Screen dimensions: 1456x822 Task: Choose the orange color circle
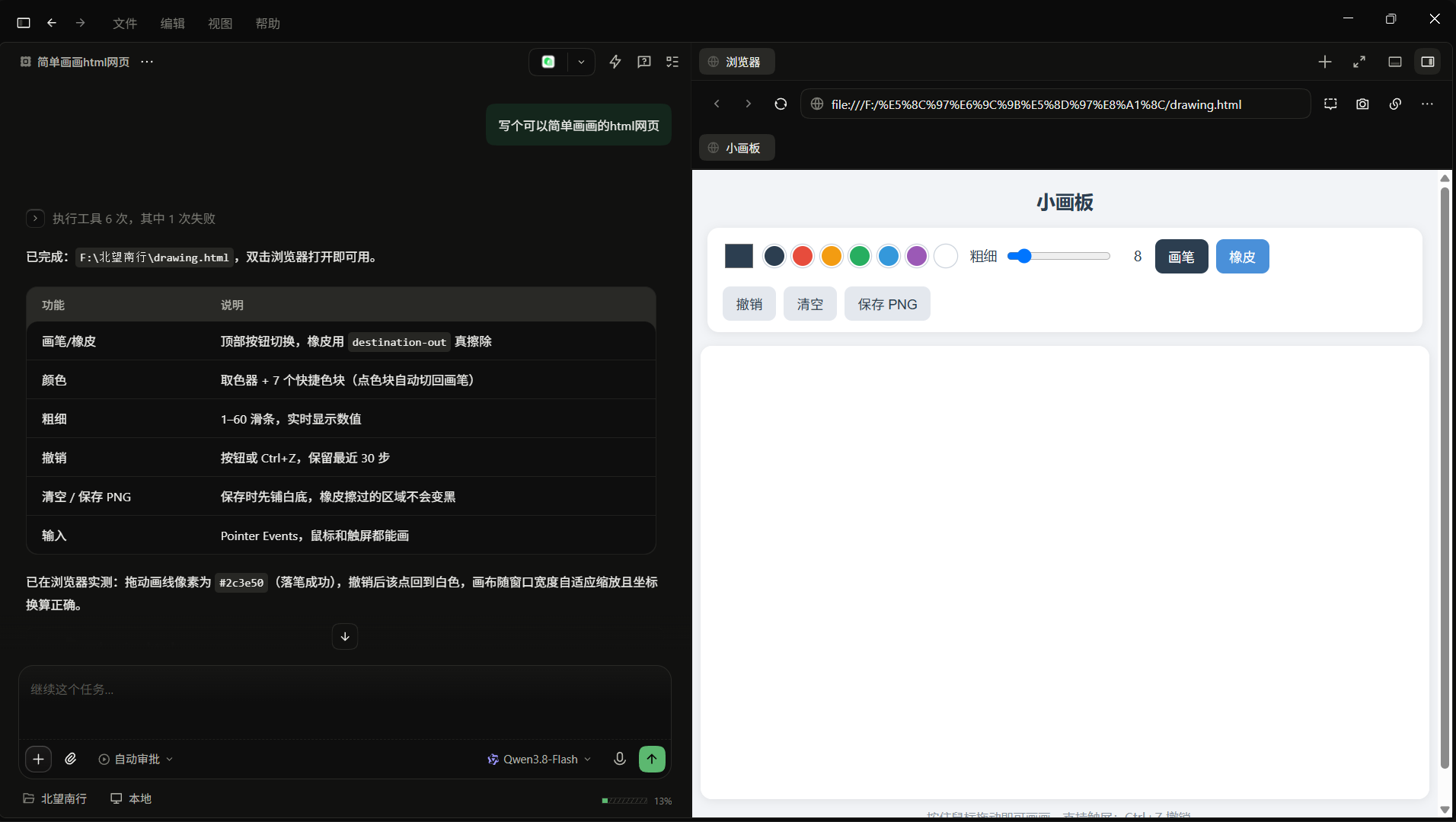(832, 256)
